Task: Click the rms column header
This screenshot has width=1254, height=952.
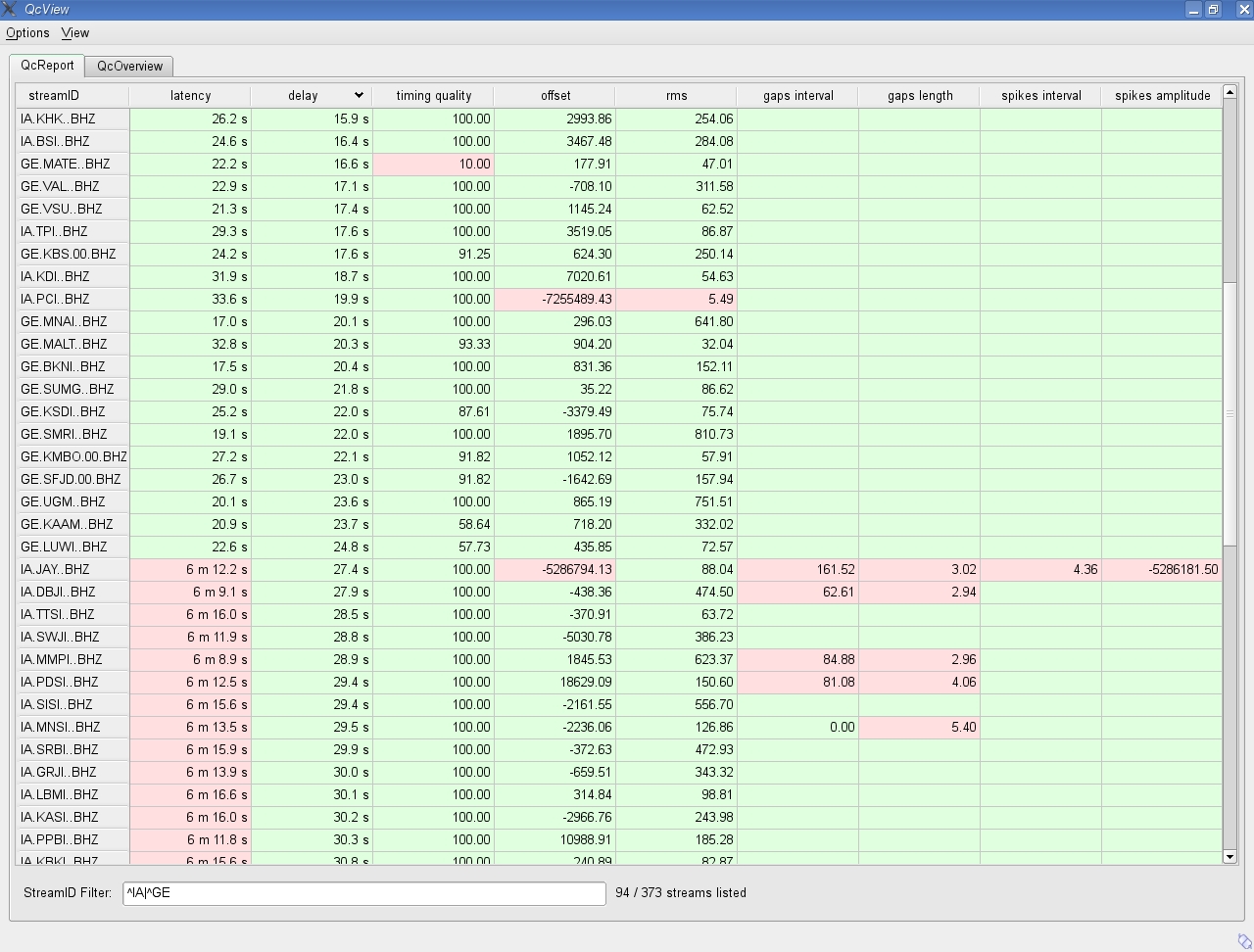Action: pos(675,95)
